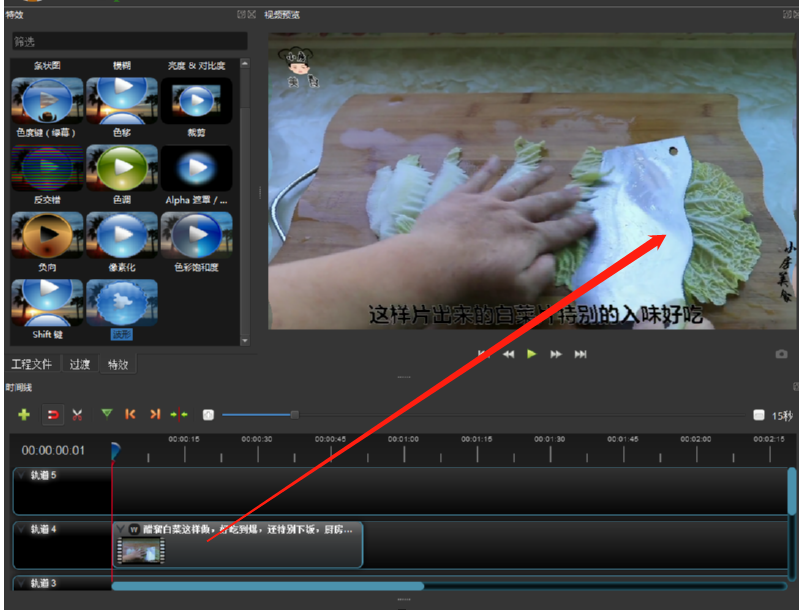Screen dimensions: 799x610
Task: Select the 色调 hue effect
Action: [x=122, y=168]
